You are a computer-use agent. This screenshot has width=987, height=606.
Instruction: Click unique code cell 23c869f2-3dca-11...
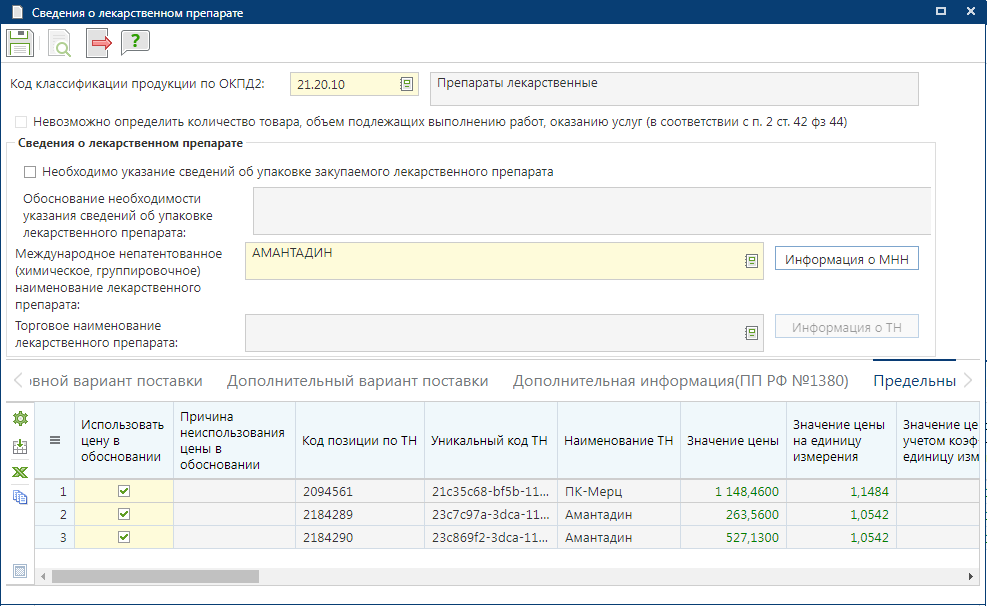point(490,537)
